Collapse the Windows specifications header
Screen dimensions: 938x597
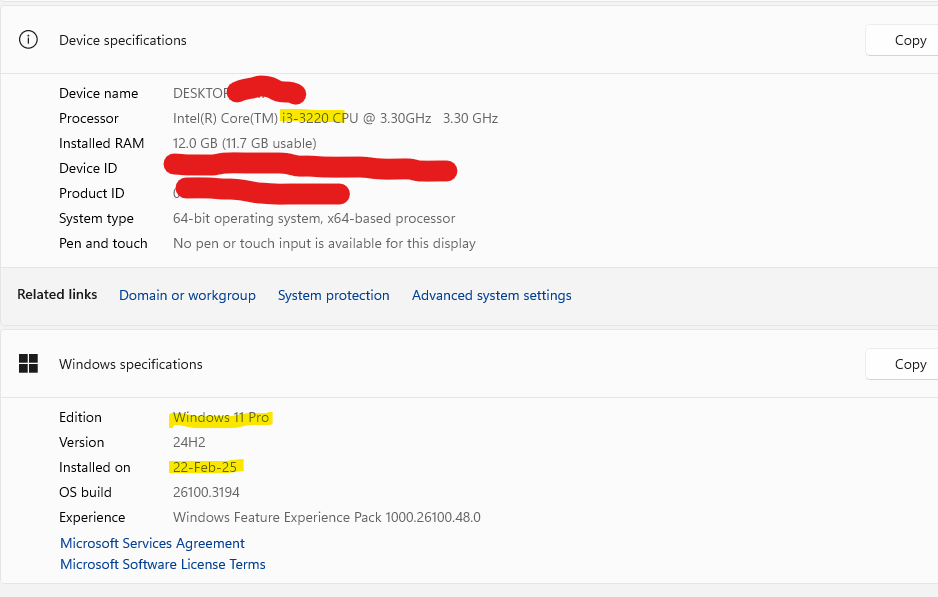(x=469, y=364)
